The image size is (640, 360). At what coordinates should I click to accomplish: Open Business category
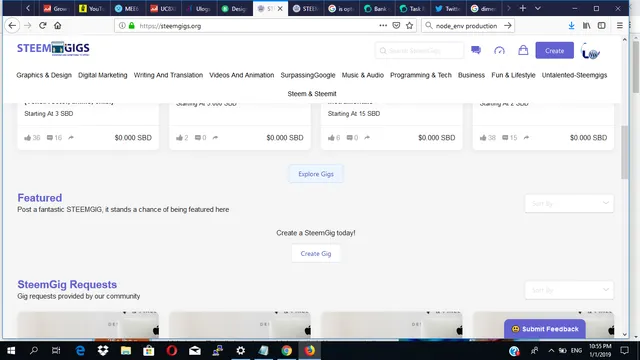(471, 75)
